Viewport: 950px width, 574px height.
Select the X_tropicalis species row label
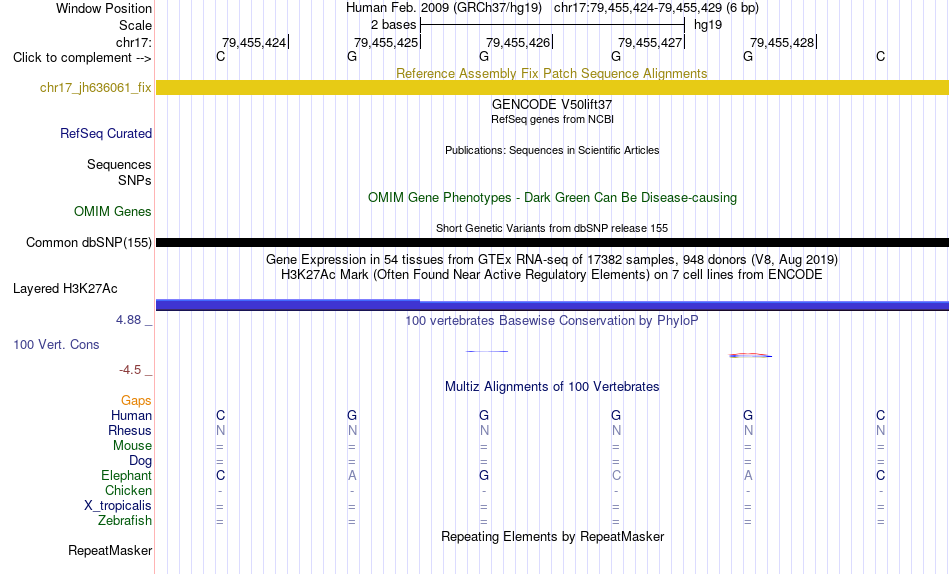tap(118, 506)
